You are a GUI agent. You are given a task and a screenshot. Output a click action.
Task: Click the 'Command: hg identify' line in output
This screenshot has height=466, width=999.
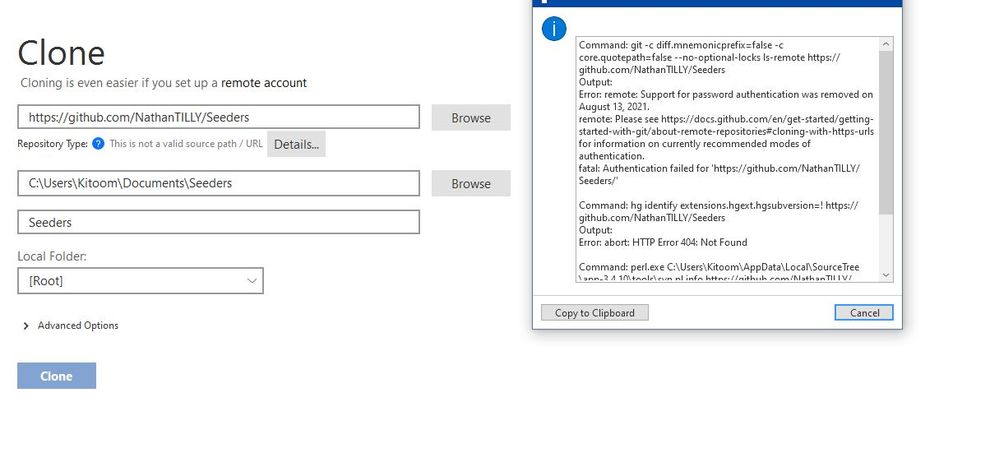[719, 205]
